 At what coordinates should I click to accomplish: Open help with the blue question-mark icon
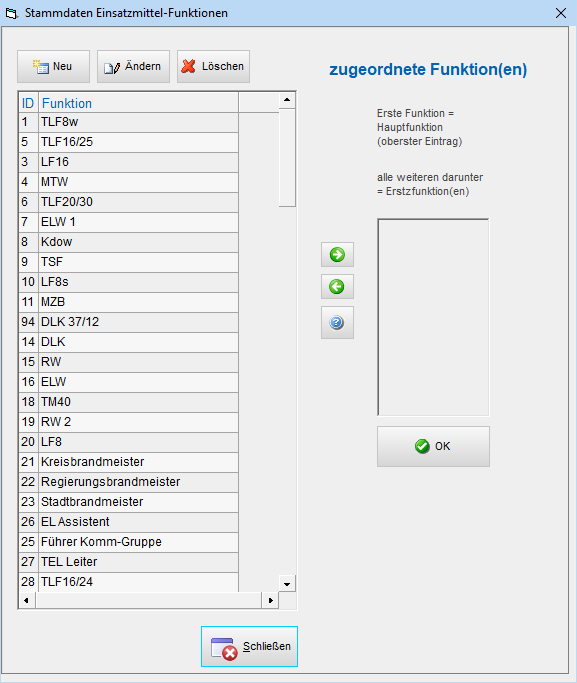pos(337,323)
